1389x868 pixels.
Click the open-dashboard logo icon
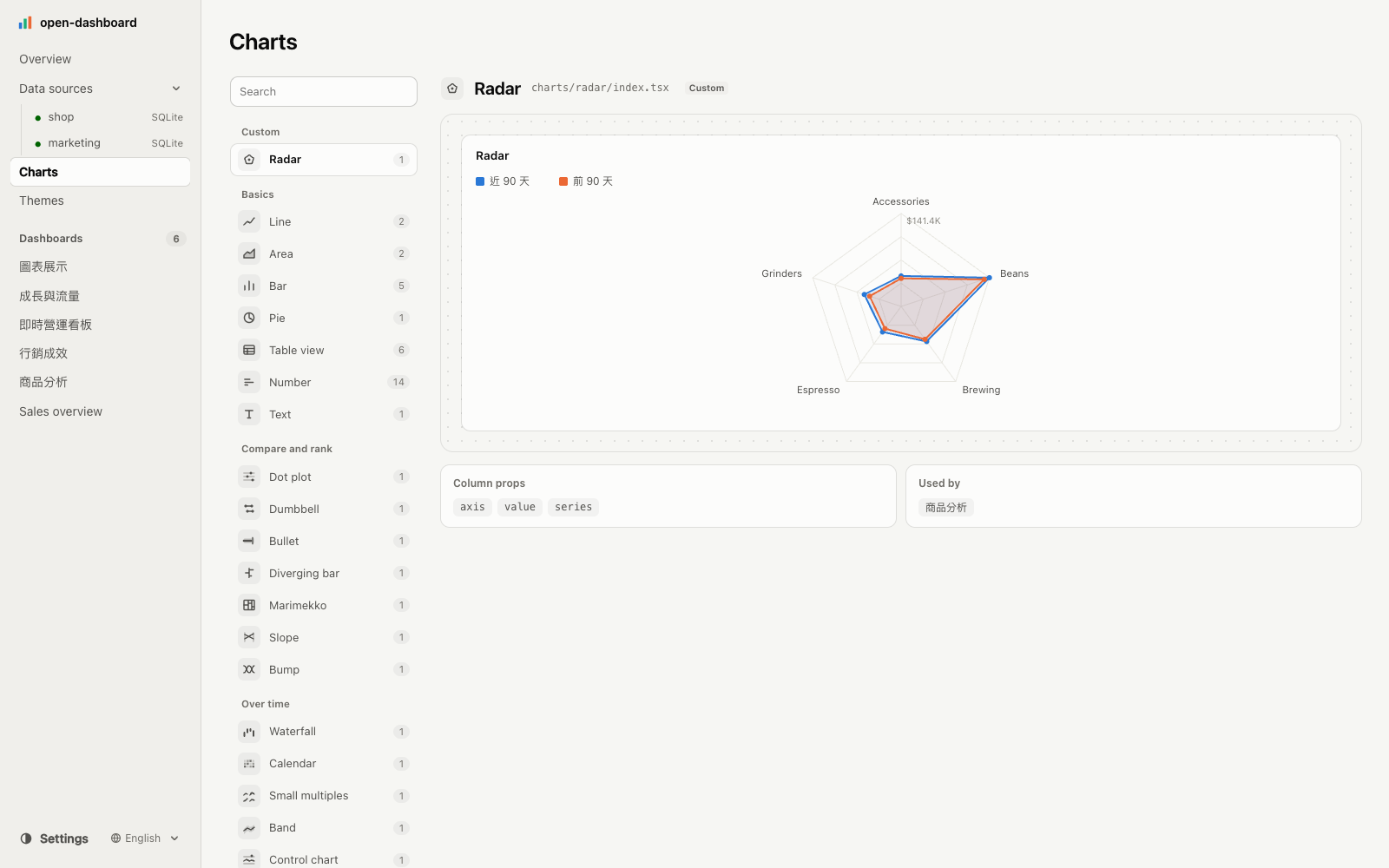(x=25, y=23)
